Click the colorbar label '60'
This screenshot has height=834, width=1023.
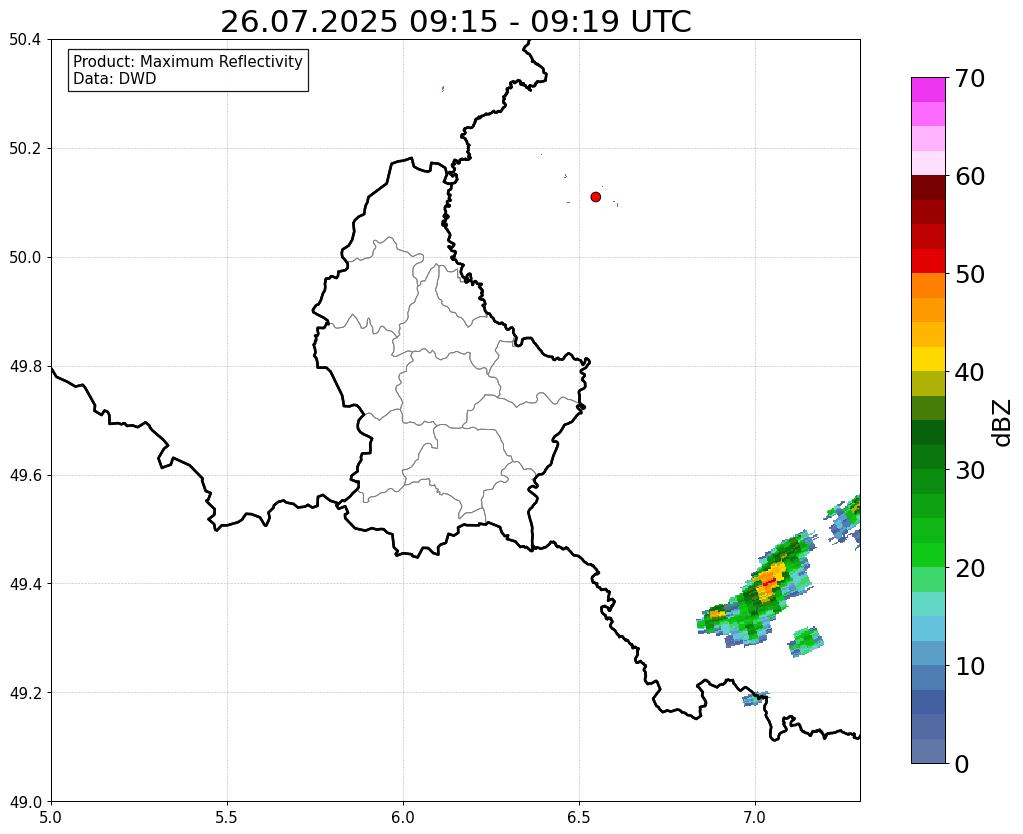tap(970, 176)
